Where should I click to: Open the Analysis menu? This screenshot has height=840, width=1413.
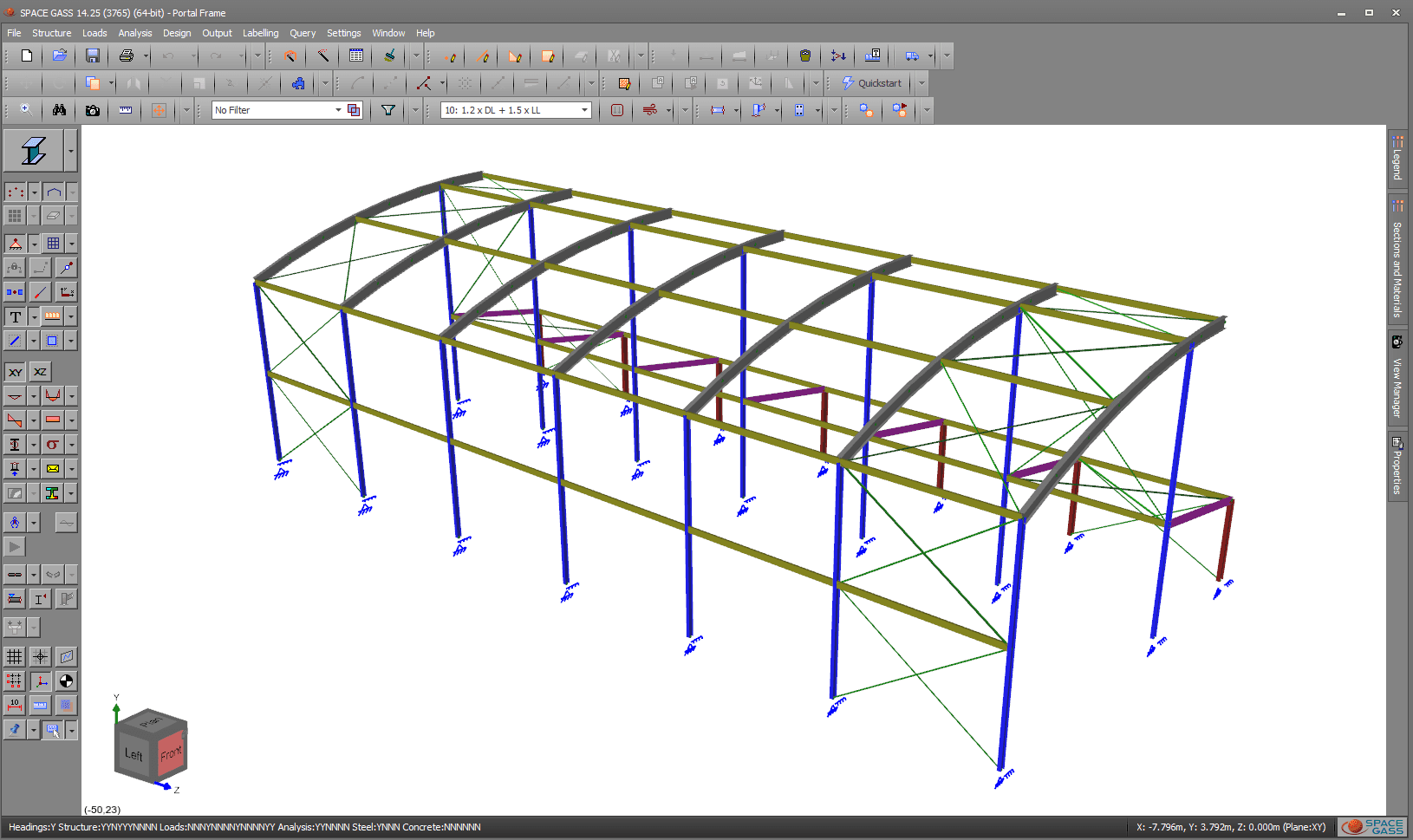coord(135,33)
